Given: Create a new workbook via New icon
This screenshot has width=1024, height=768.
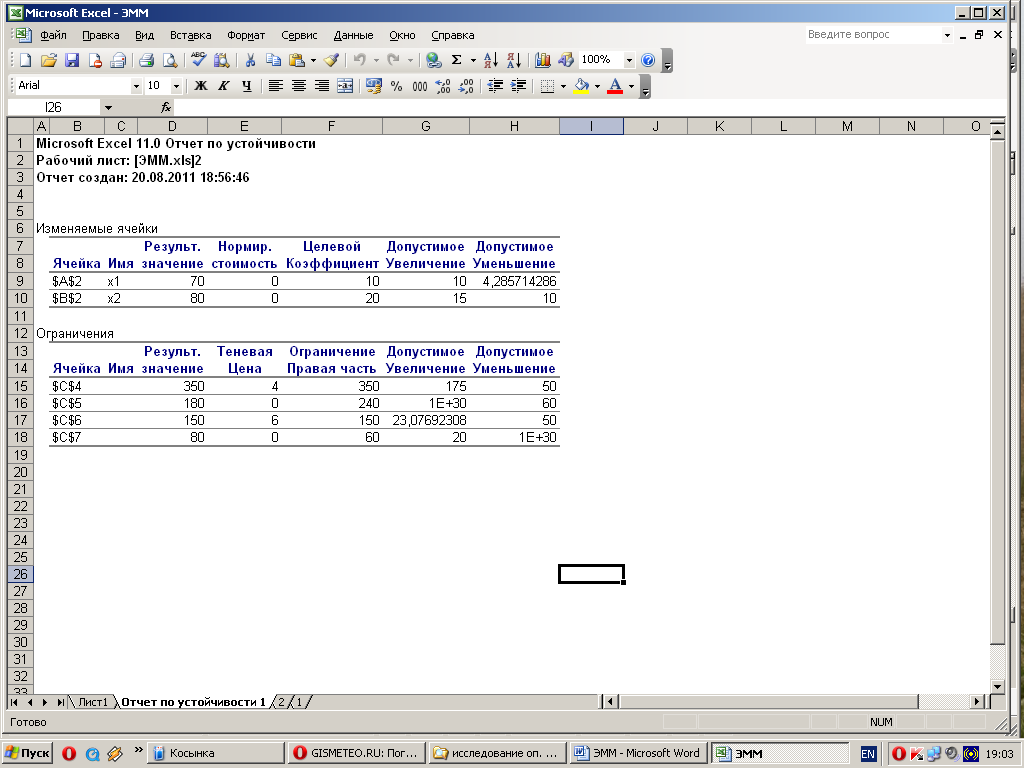Looking at the screenshot, I should (x=25, y=60).
